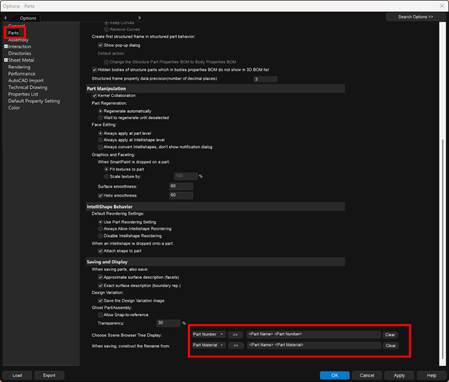Select the Interaction category
Image resolution: width=449 pixels, height=382 pixels.
20,47
